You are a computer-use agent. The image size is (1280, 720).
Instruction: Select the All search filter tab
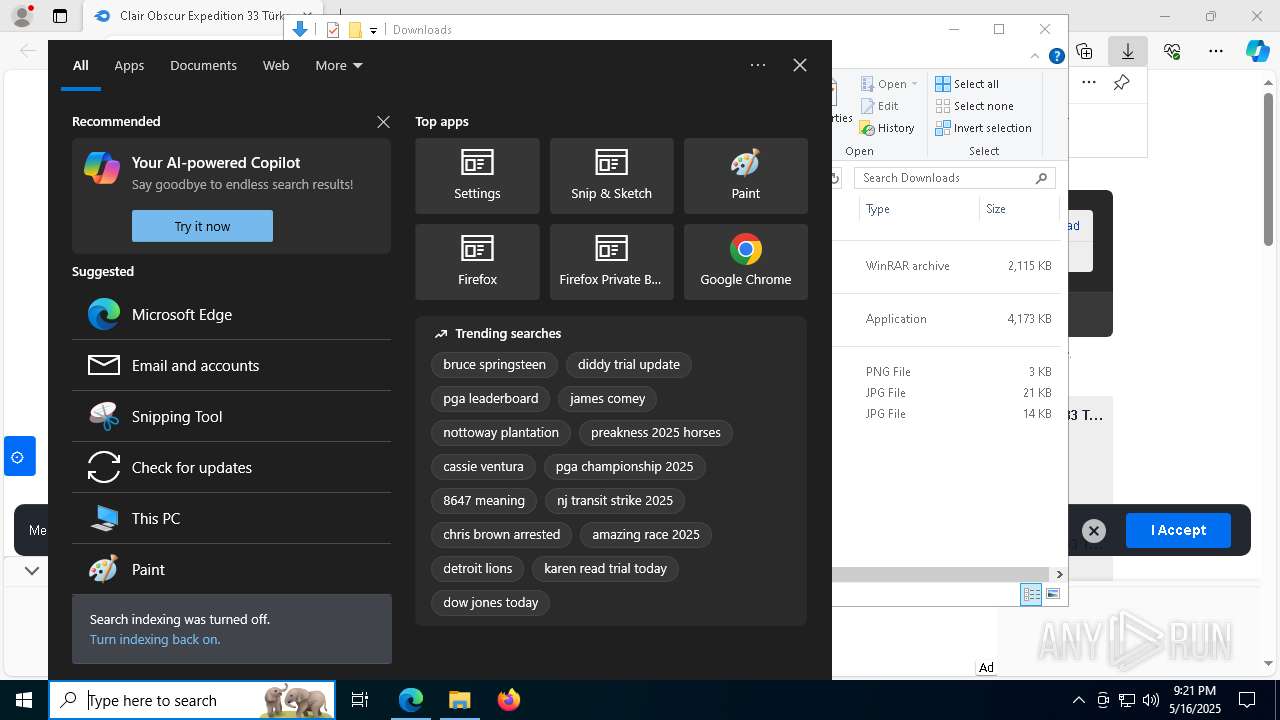pos(81,65)
